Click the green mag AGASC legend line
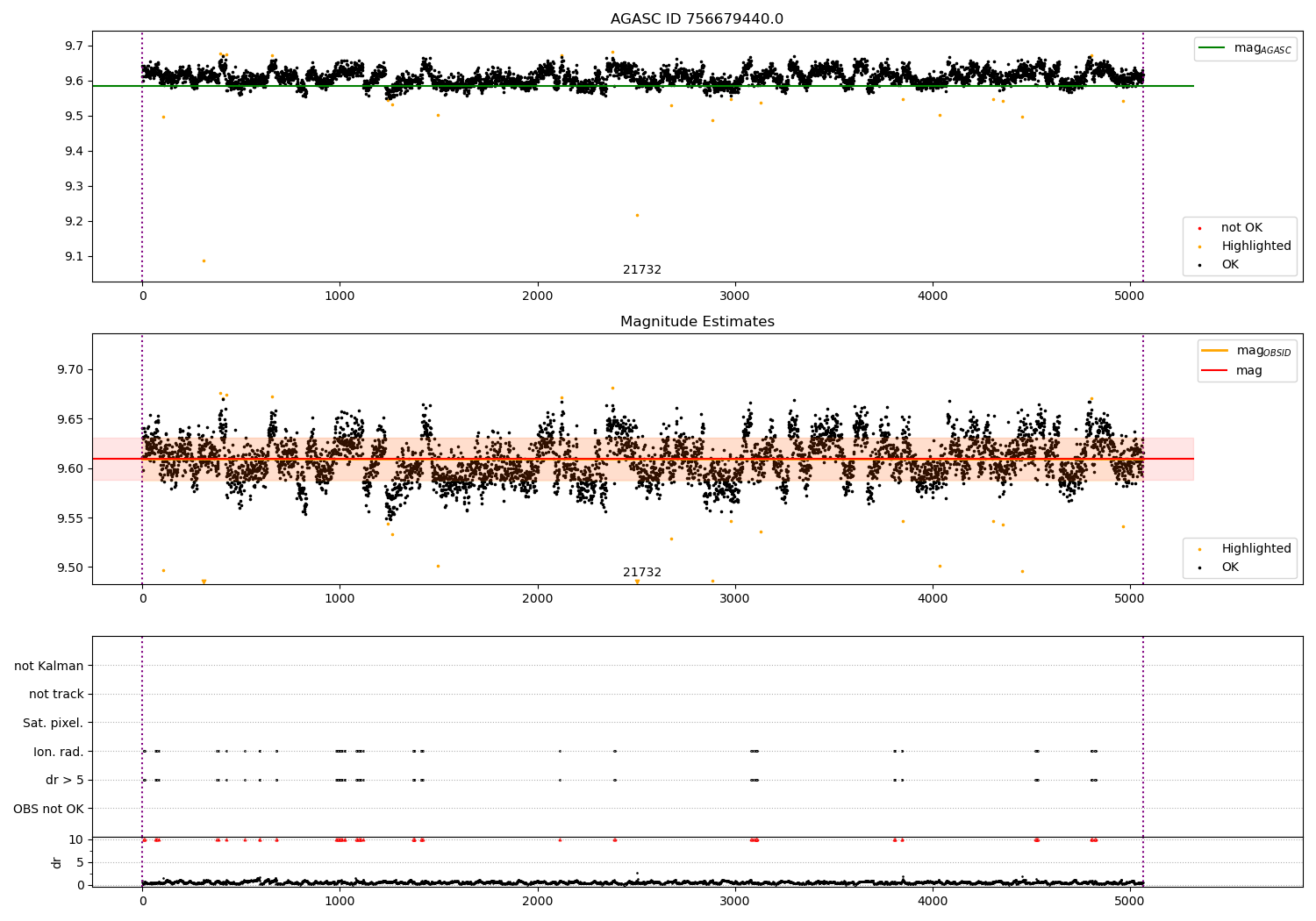 [x=1213, y=48]
